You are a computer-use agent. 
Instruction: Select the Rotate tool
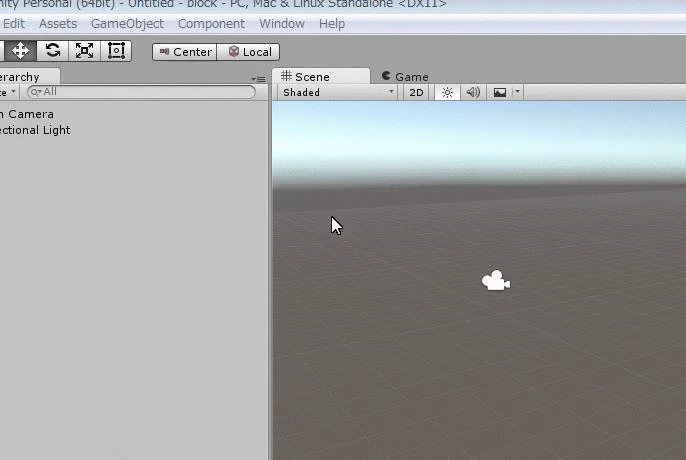pyautogui.click(x=52, y=51)
